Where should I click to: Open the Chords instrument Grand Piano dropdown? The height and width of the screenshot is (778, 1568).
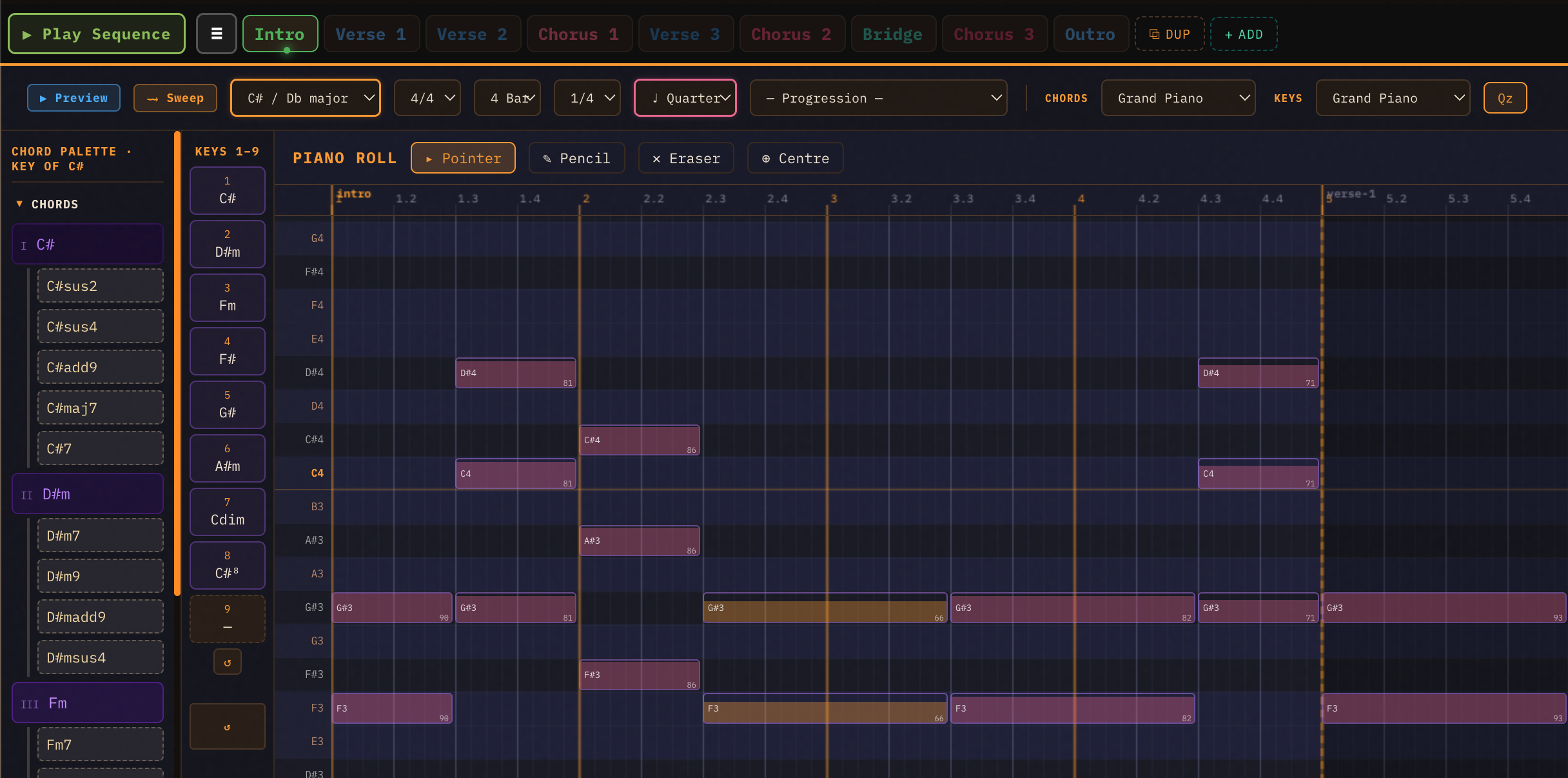point(1179,98)
